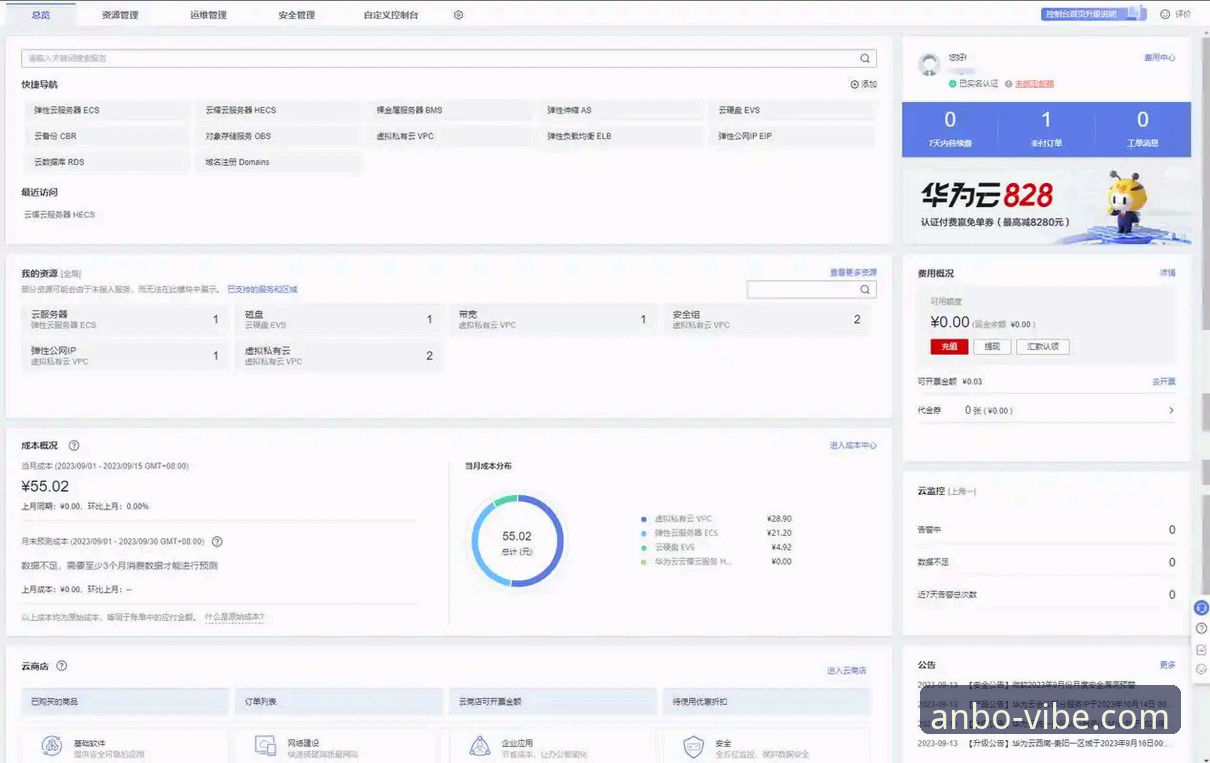Open 进入成本中心 link
This screenshot has width=1210, height=763.
[x=853, y=446]
